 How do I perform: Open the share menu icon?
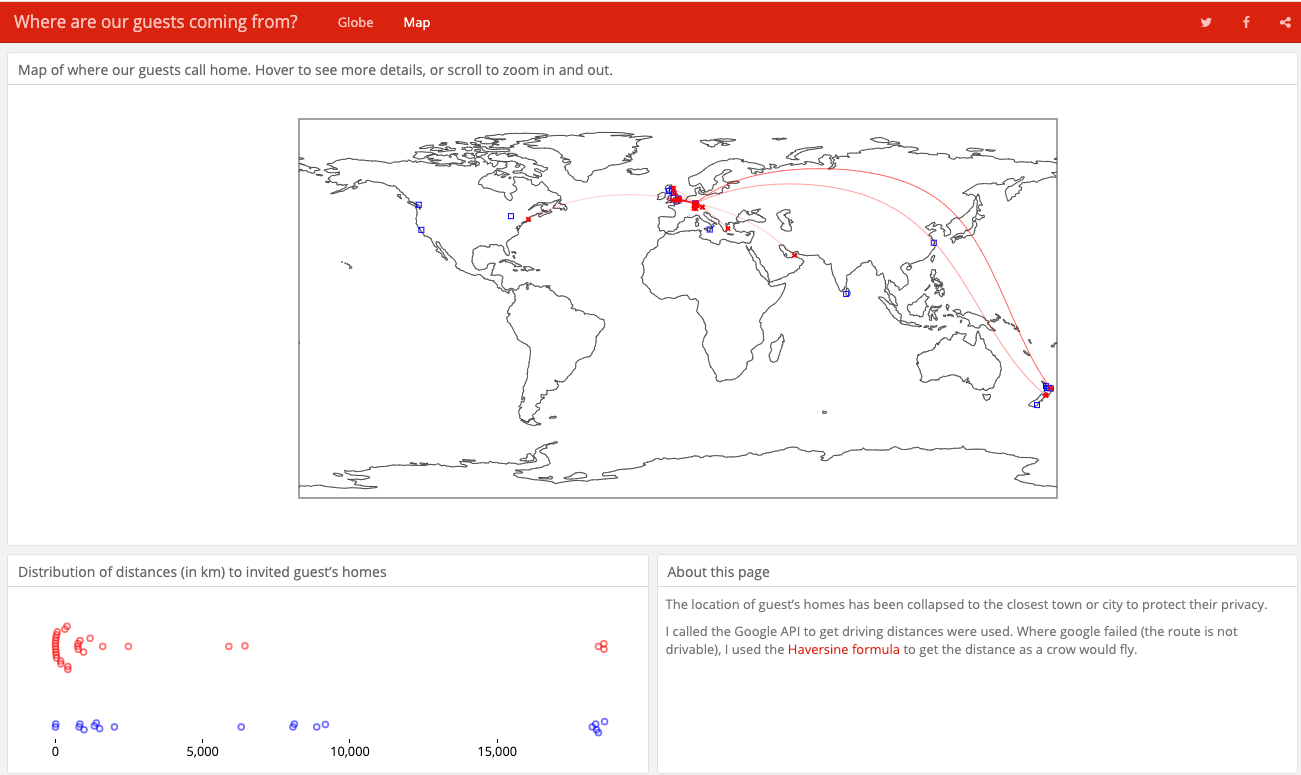coord(1285,22)
